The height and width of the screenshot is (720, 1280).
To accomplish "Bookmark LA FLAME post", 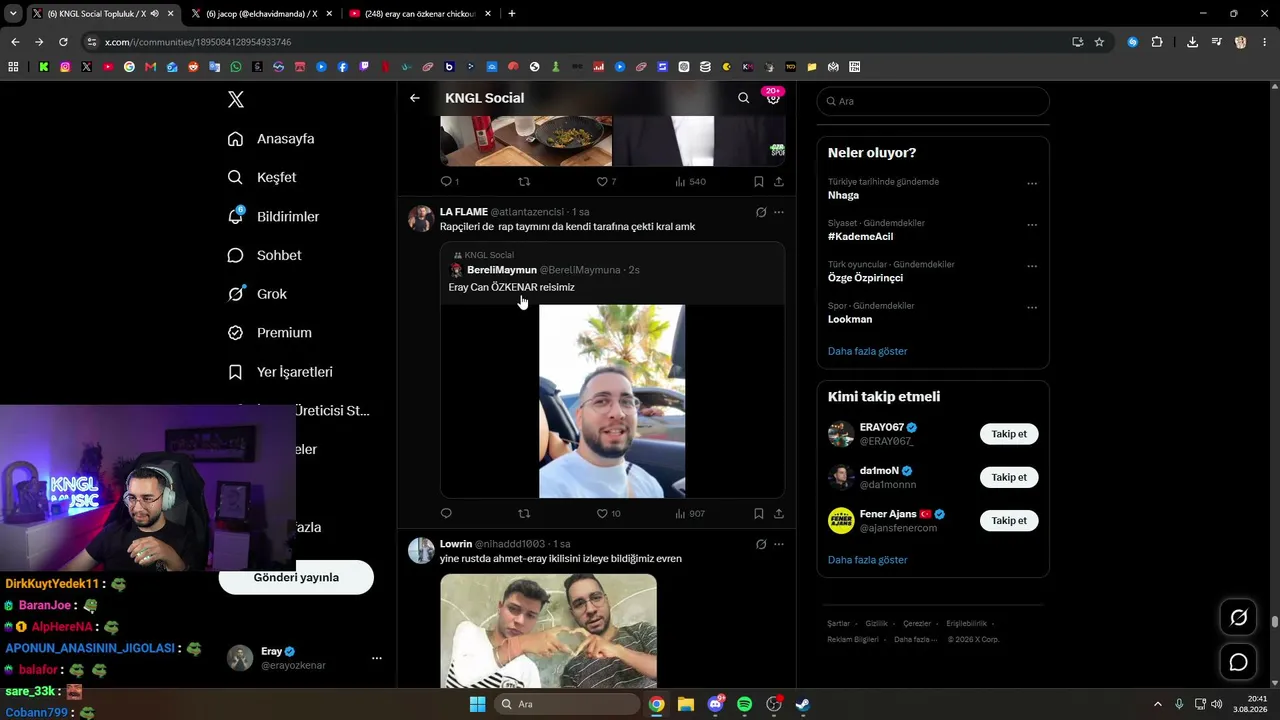I will [759, 513].
